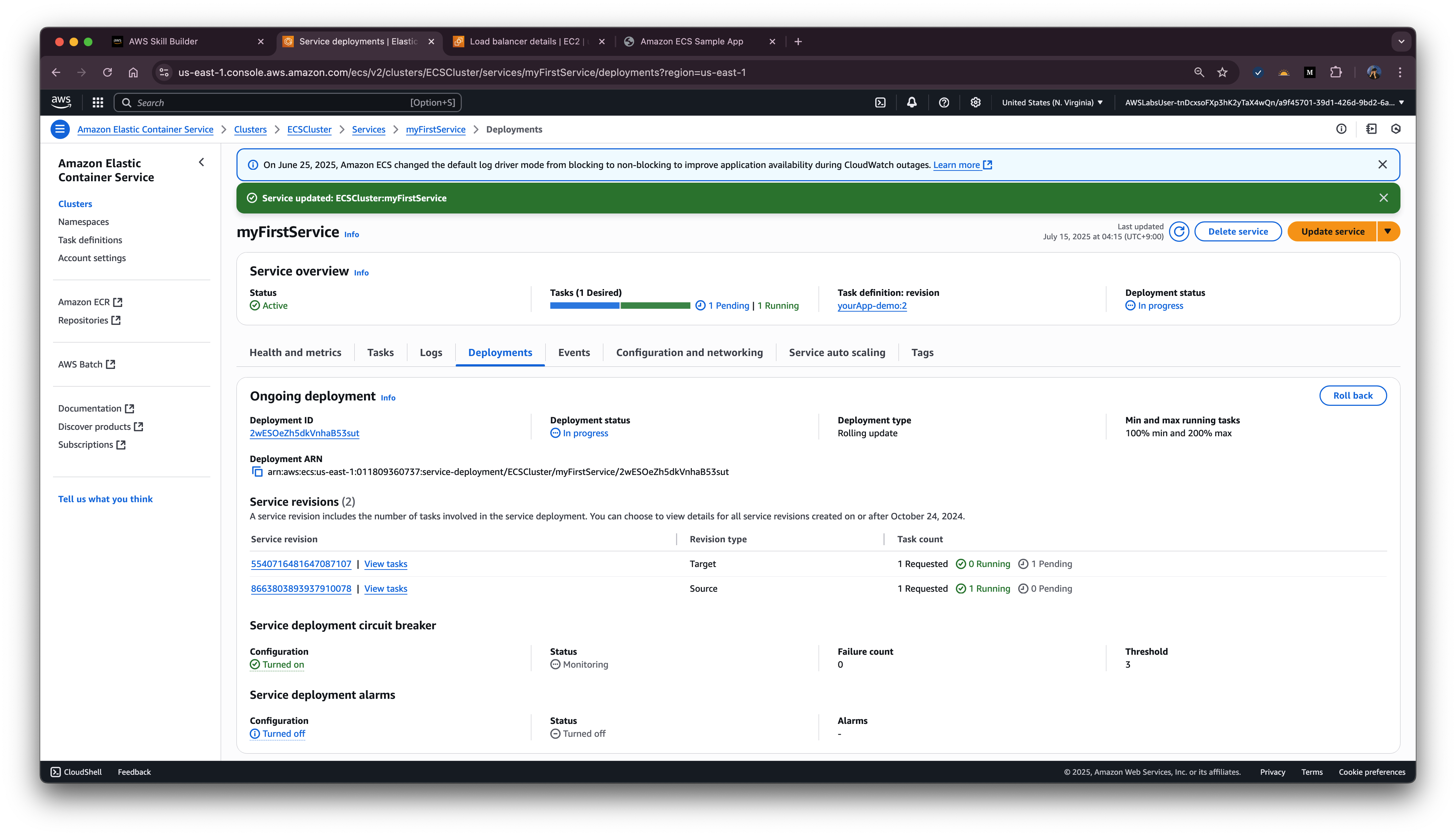Click the tasks progress bar in Service overview
Image resolution: width=1456 pixels, height=836 pixels.
(620, 306)
